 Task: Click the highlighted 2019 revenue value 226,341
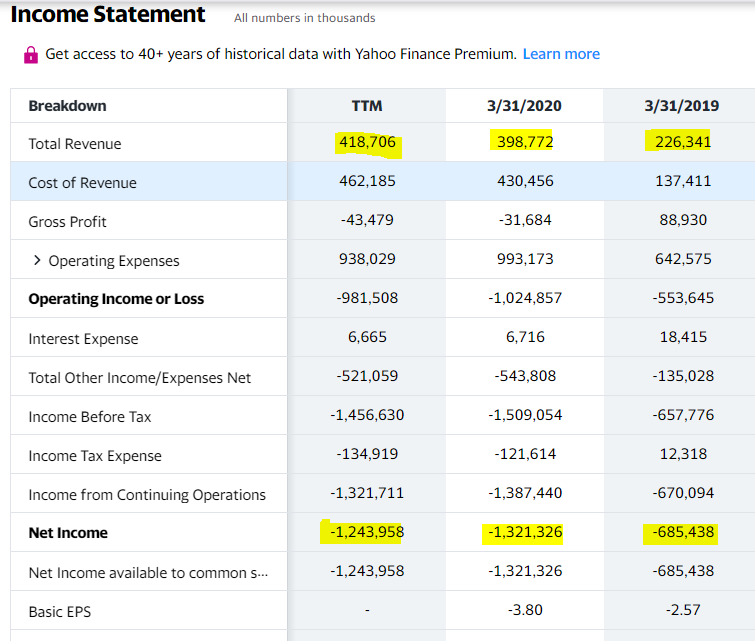tap(682, 143)
